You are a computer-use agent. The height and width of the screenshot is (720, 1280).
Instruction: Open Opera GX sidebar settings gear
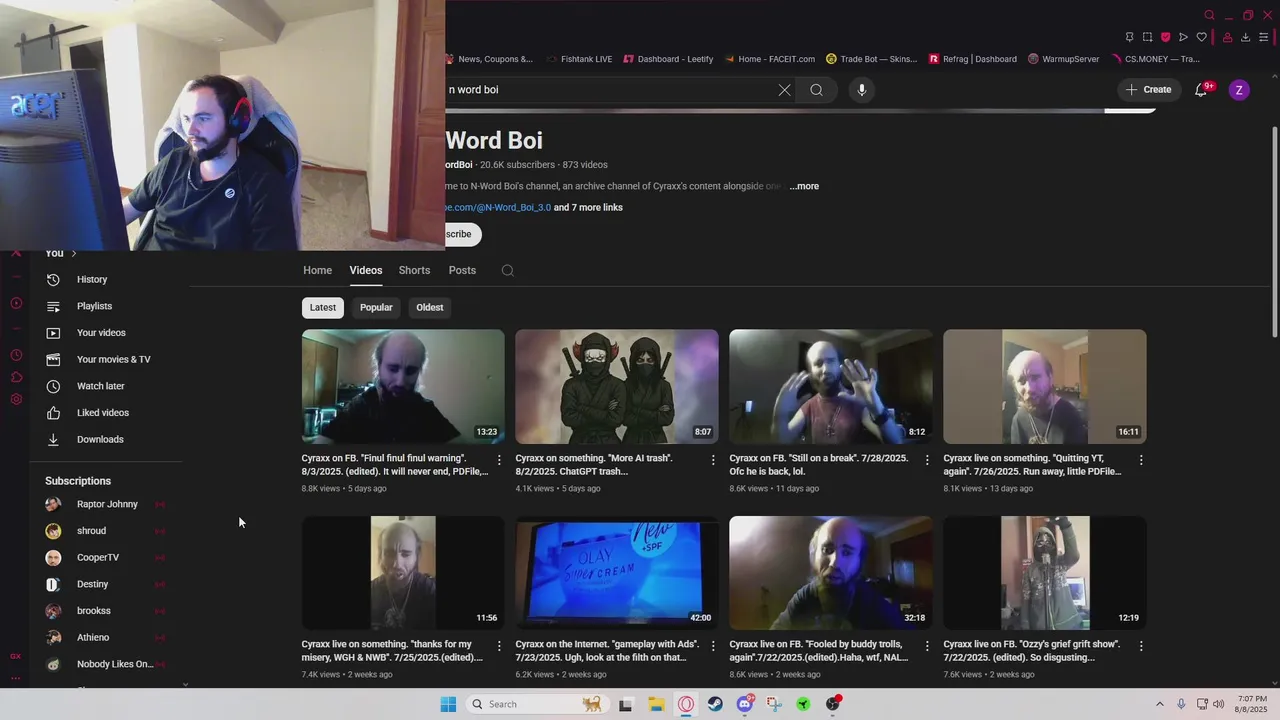[x=16, y=400]
